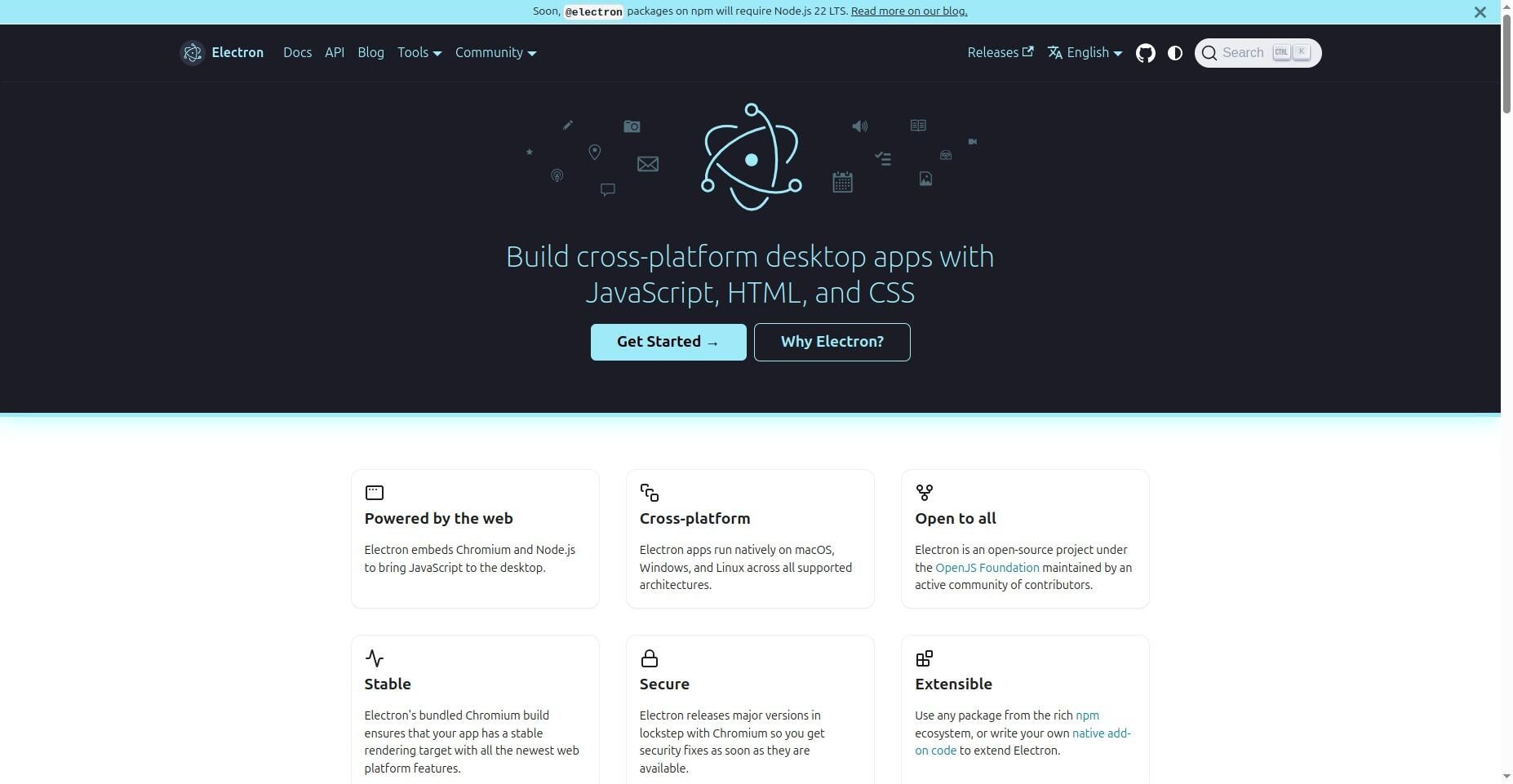The width and height of the screenshot is (1513, 784).
Task: Click the Electron logo icon in navbar
Action: coord(193,53)
